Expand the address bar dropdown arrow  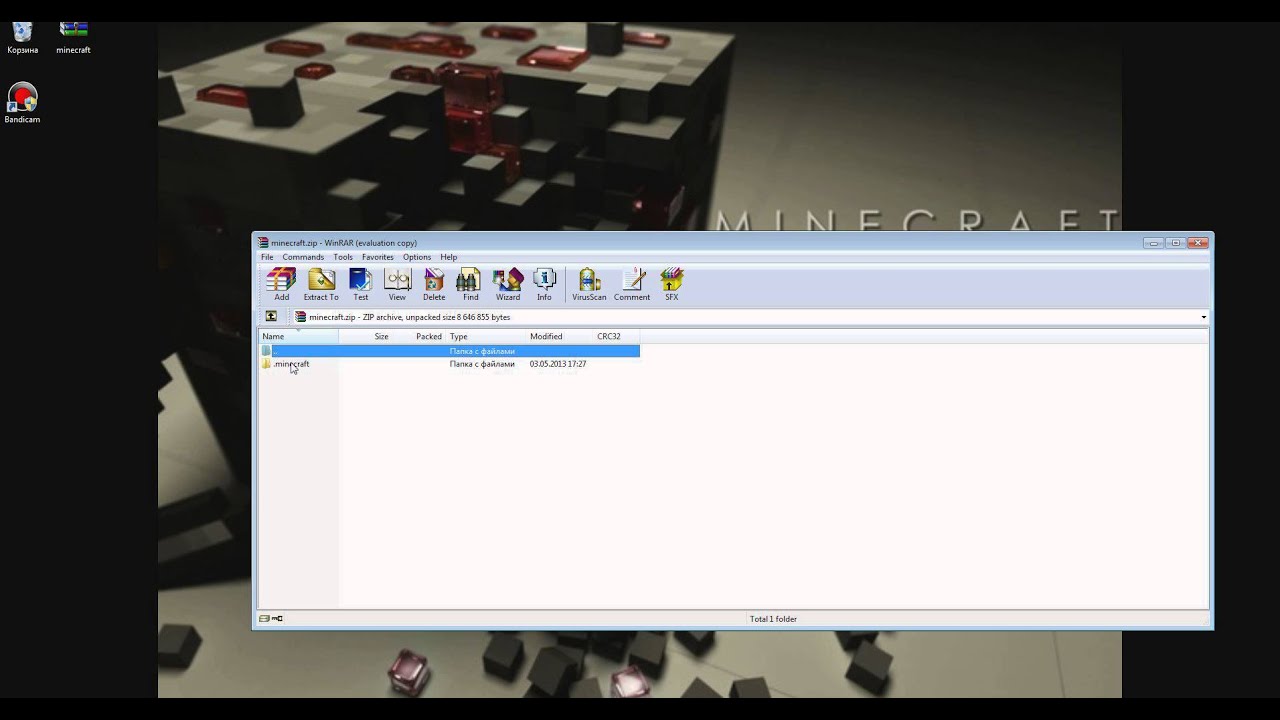pyautogui.click(x=1203, y=317)
